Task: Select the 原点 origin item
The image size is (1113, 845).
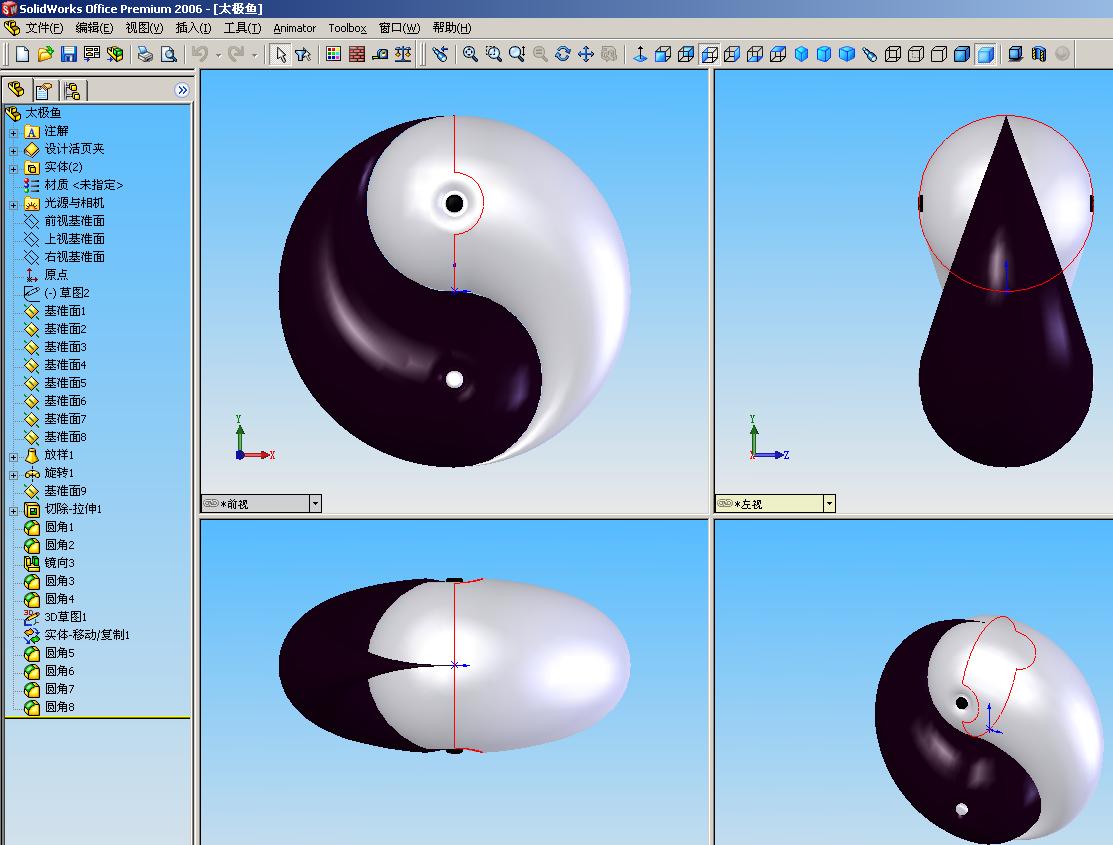Action: click(56, 275)
